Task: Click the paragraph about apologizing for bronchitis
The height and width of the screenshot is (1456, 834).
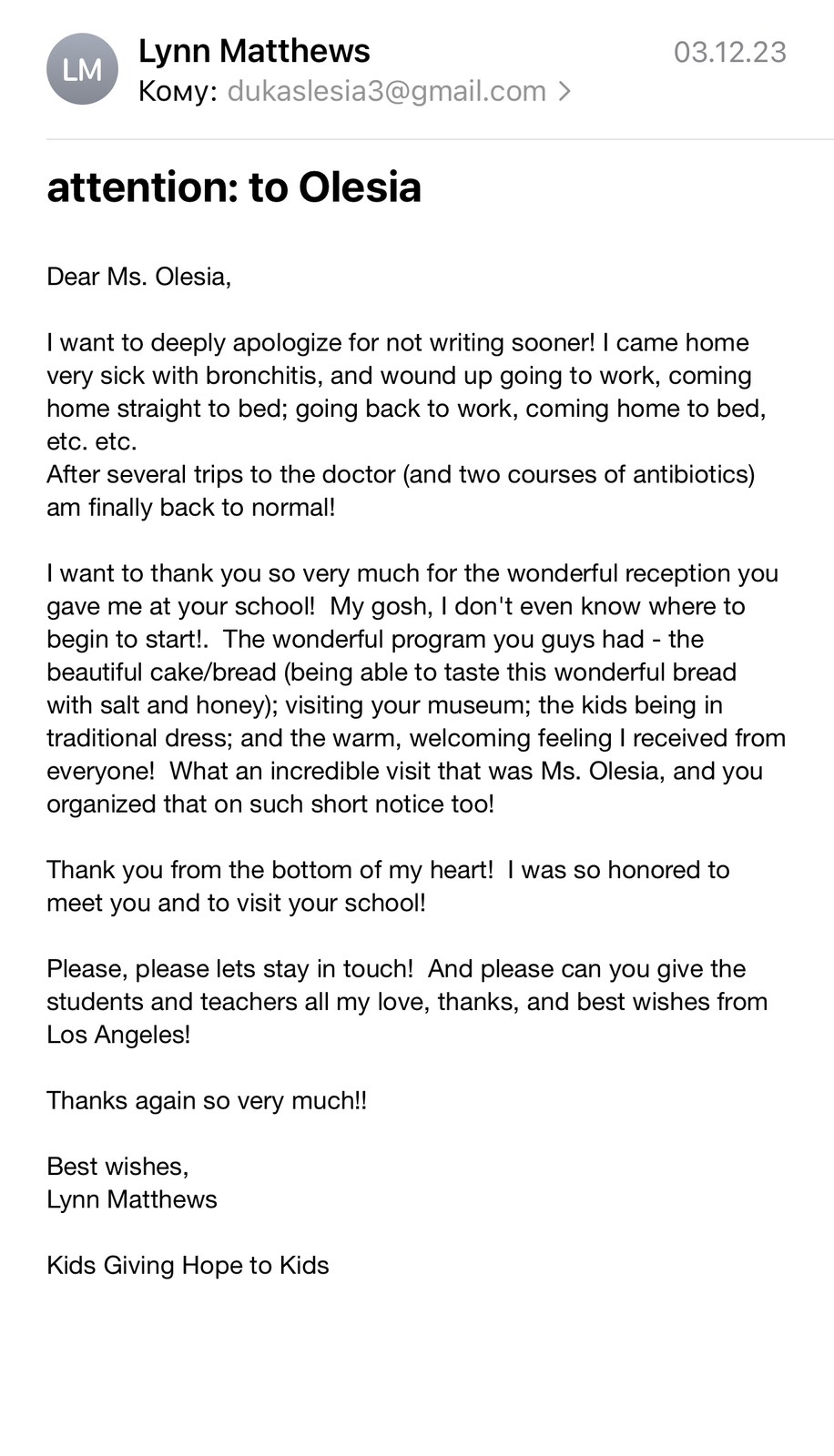Action: (405, 391)
